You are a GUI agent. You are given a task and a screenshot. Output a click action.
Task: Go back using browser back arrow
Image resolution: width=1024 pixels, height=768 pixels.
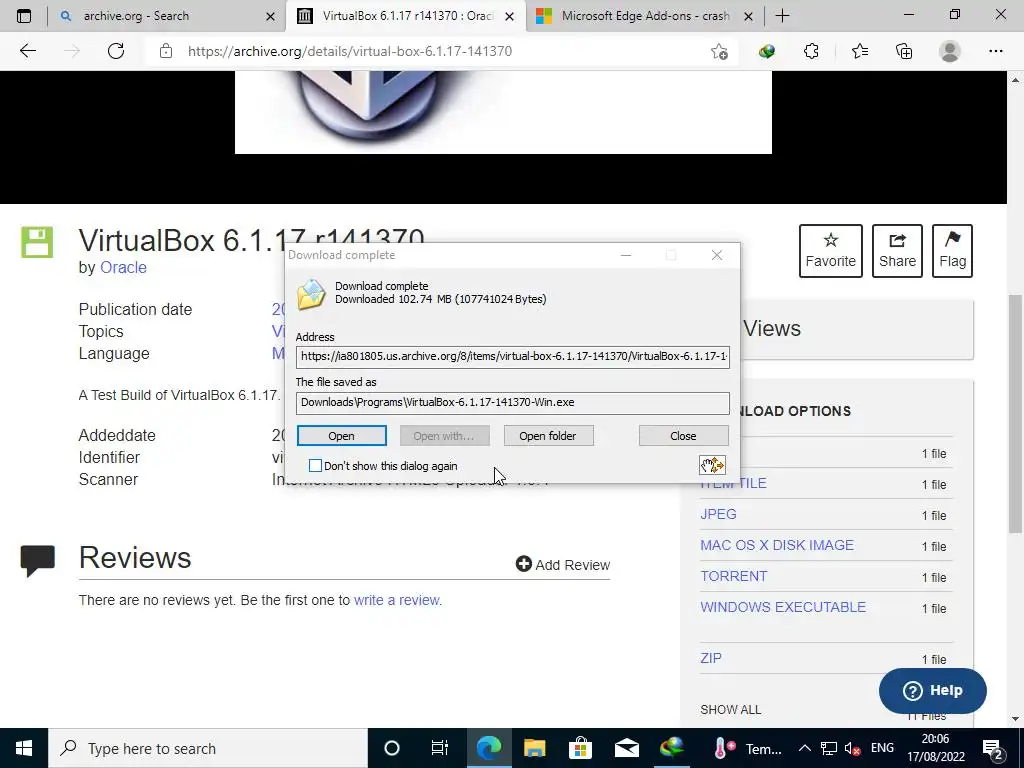(x=27, y=51)
